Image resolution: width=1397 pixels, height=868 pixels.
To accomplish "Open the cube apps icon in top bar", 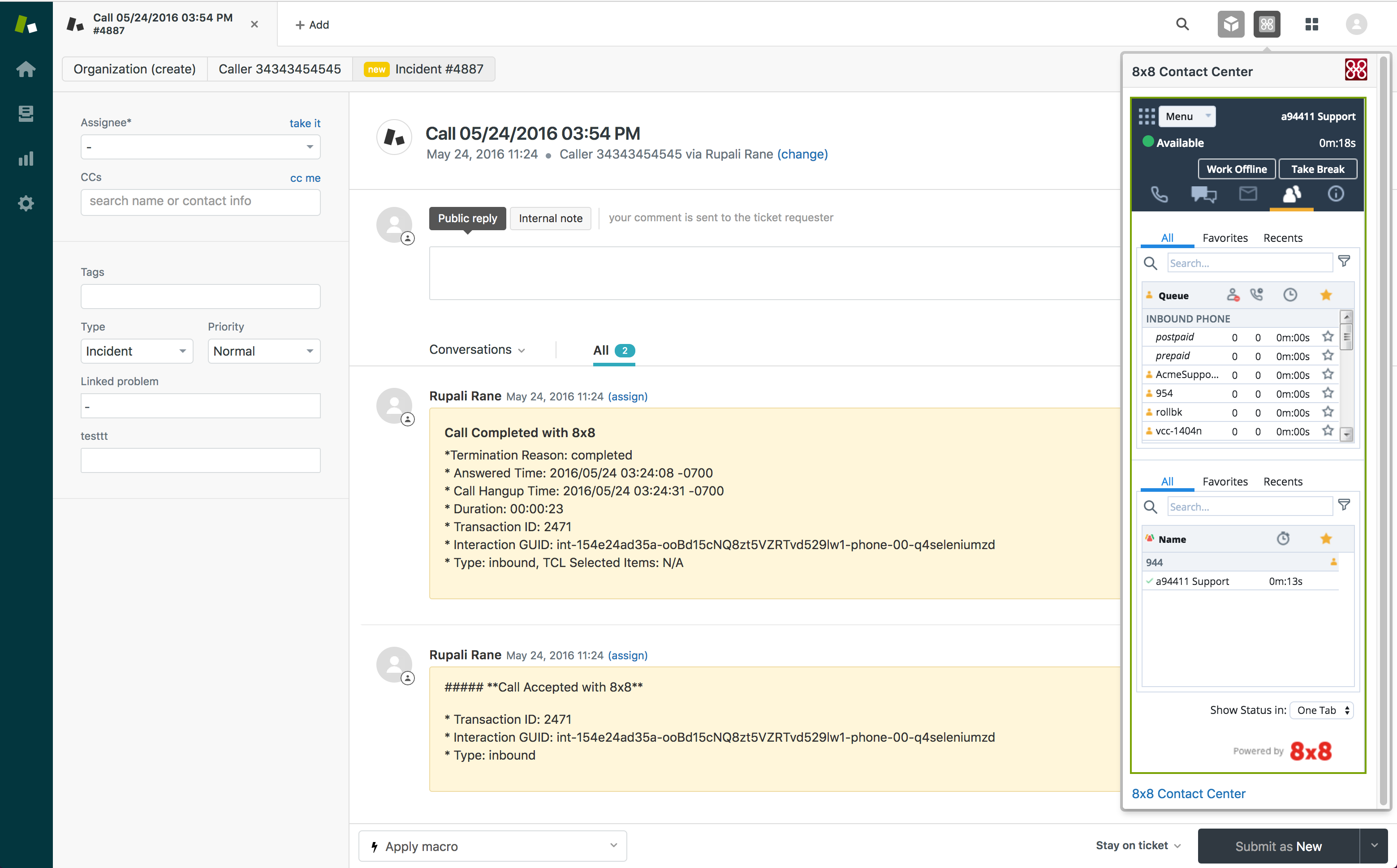I will click(1230, 24).
